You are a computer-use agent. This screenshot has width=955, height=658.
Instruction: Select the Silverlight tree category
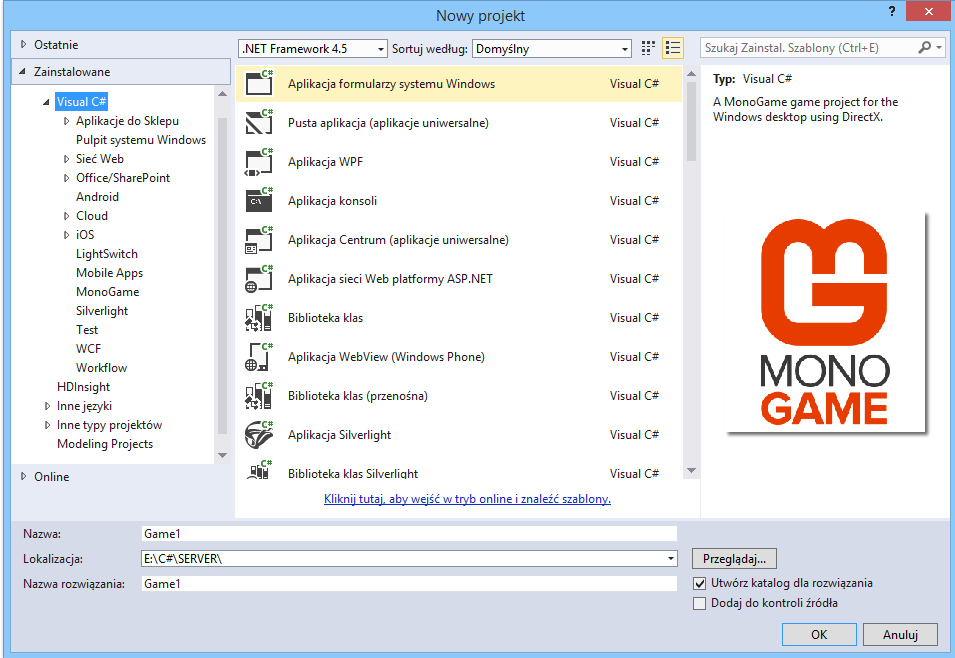click(x=102, y=311)
